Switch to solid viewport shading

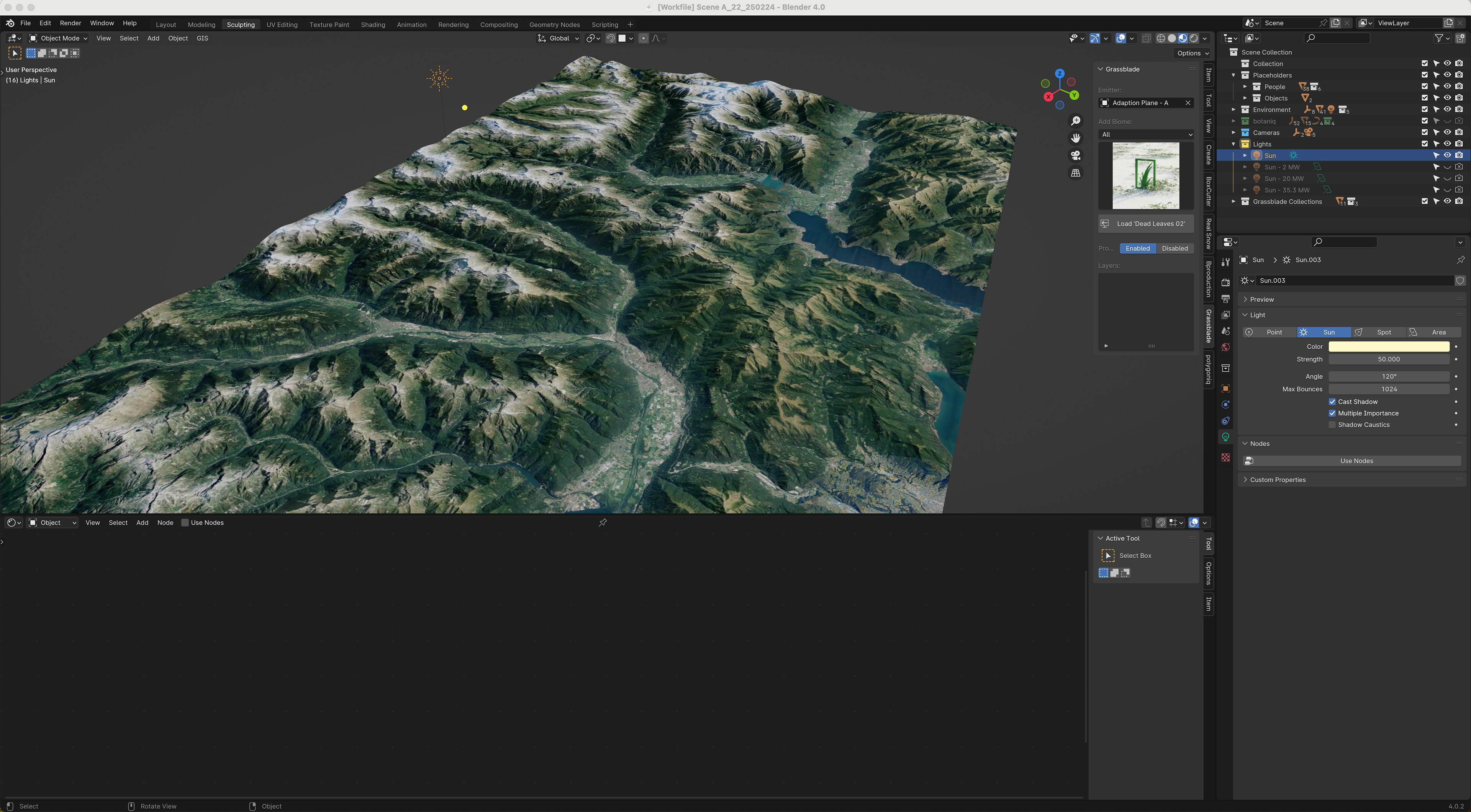click(x=1172, y=38)
